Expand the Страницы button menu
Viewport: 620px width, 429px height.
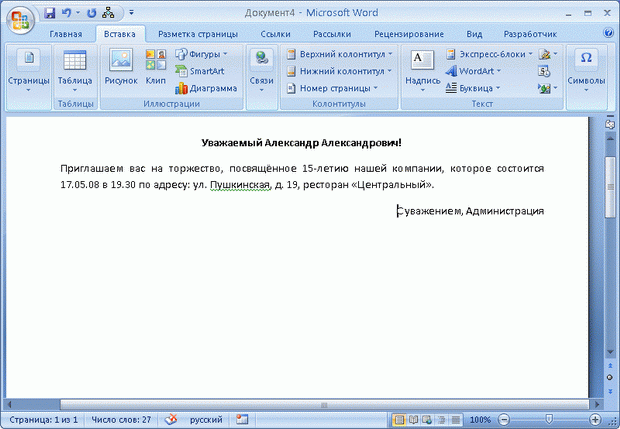(28, 72)
